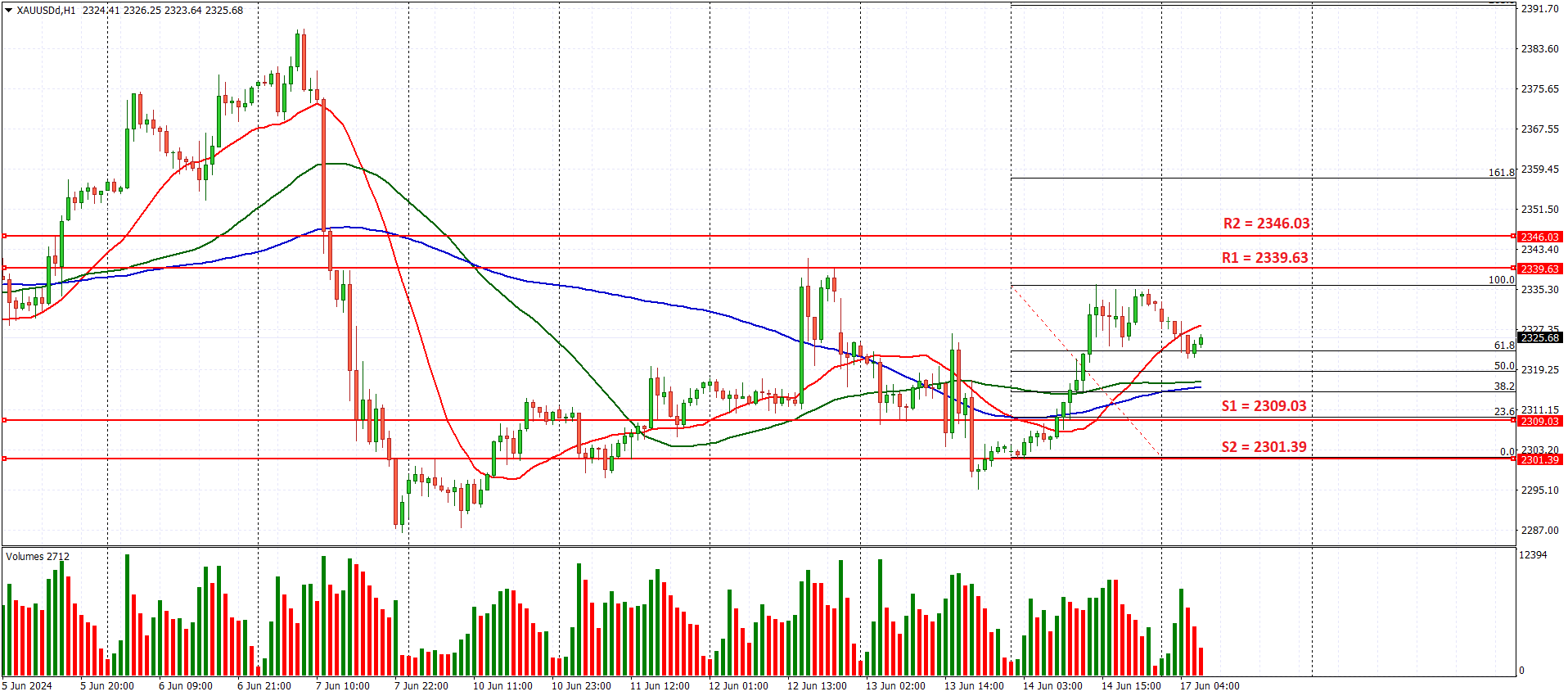The width and height of the screenshot is (1568, 696).
Task: Click the red 2309.03 price tag
Action: click(x=1539, y=421)
